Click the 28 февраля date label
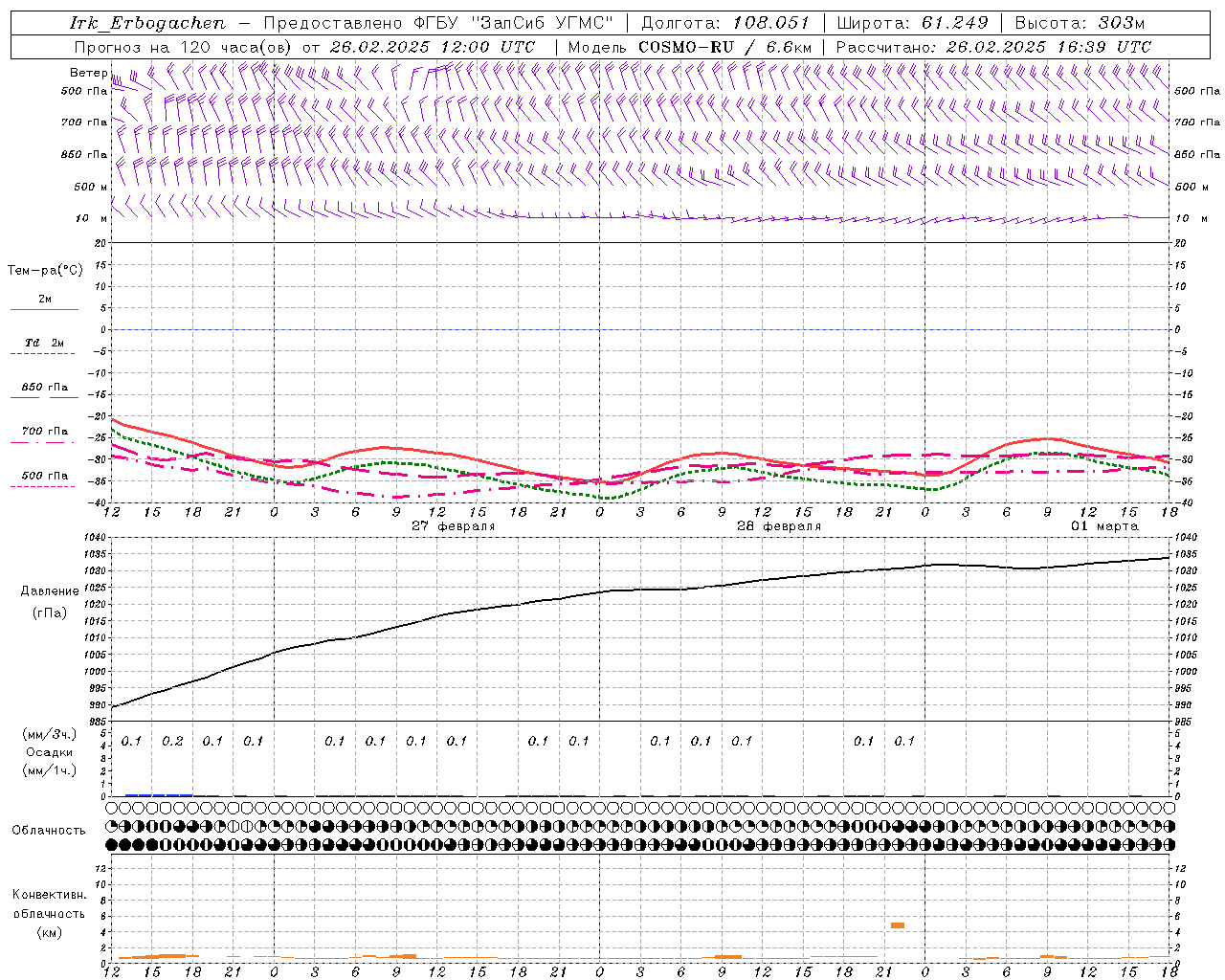 tap(779, 526)
